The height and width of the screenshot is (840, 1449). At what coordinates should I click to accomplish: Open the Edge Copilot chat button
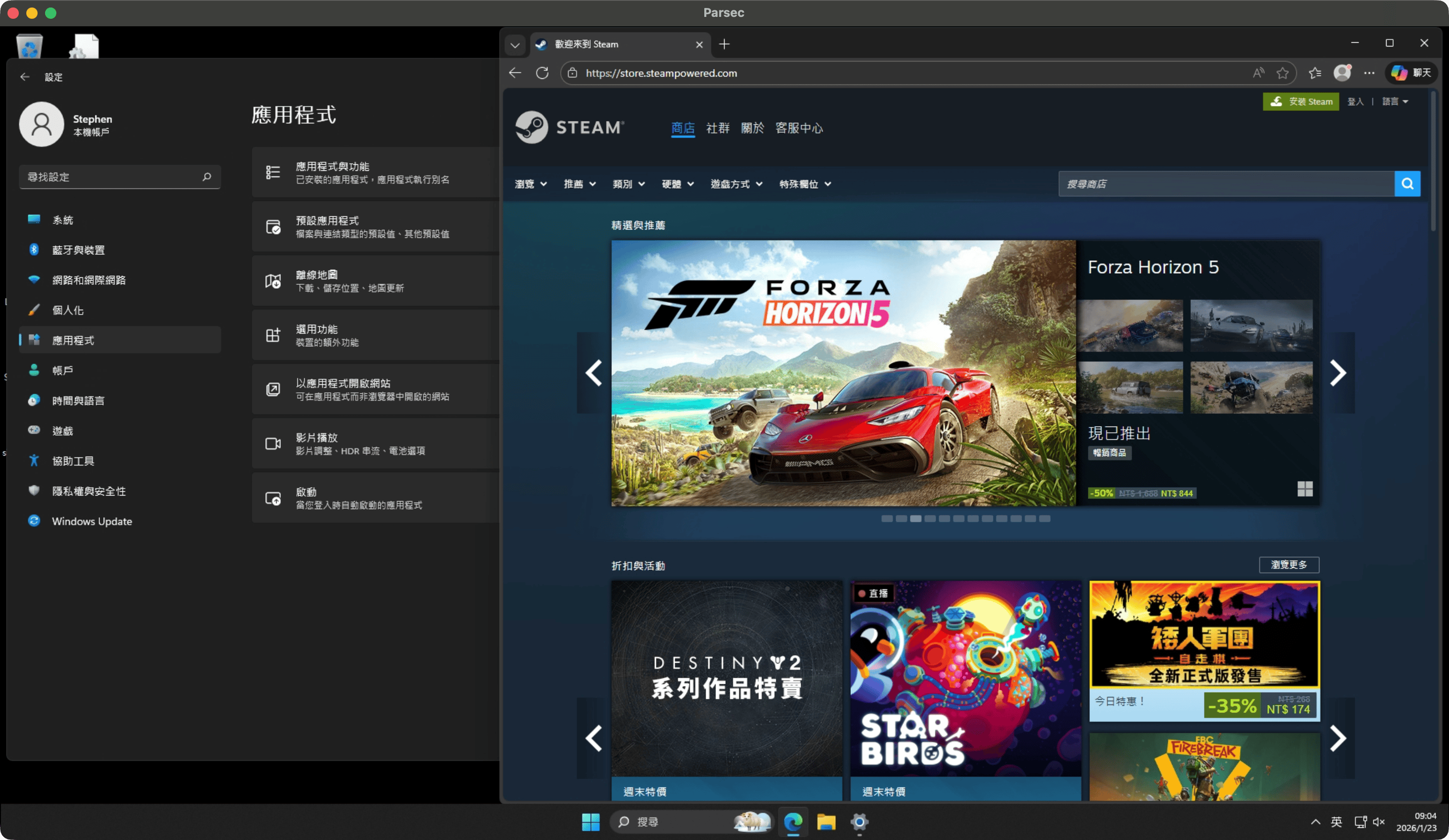pos(1411,73)
